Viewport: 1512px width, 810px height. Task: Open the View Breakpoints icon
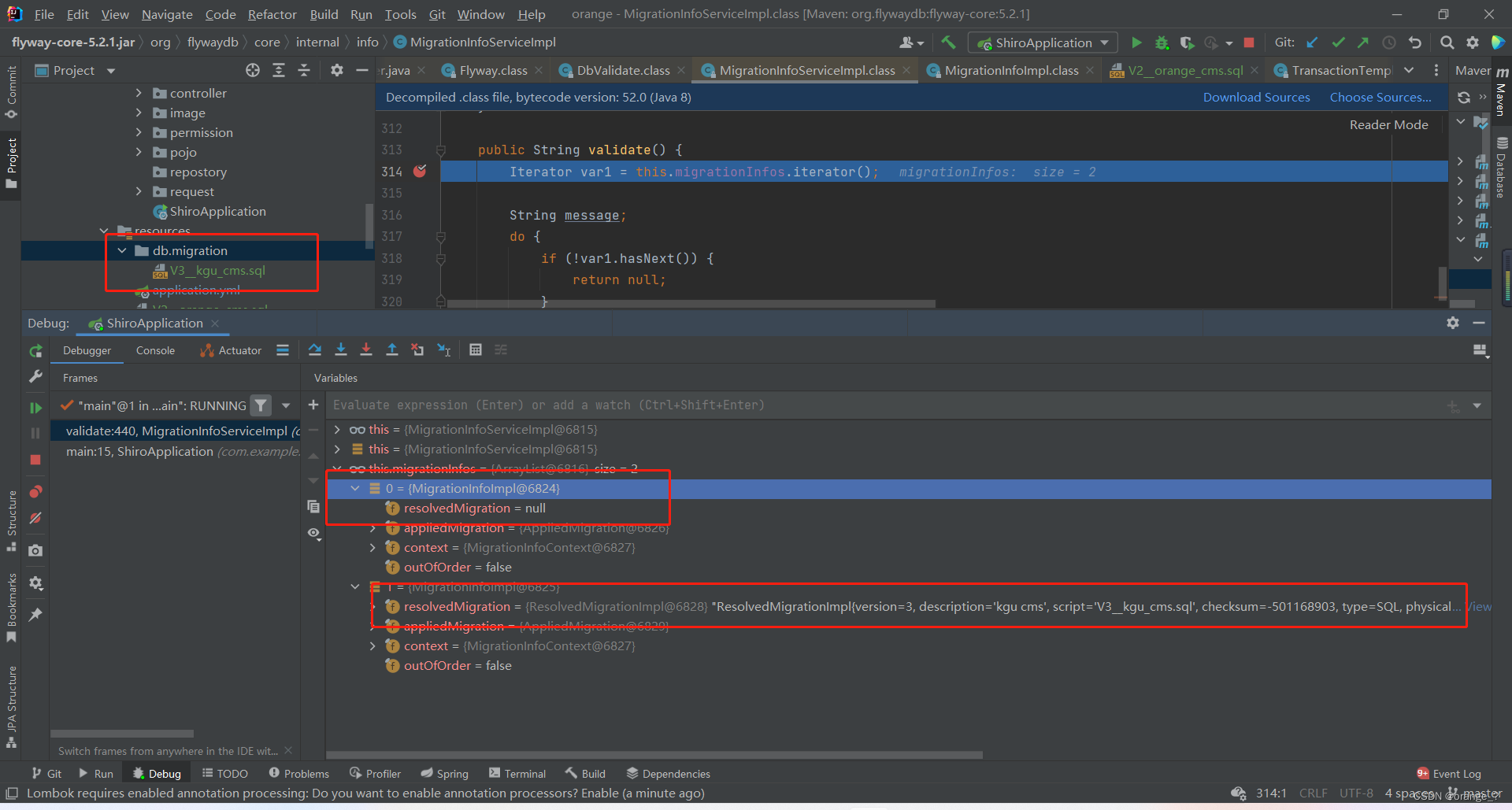point(35,492)
